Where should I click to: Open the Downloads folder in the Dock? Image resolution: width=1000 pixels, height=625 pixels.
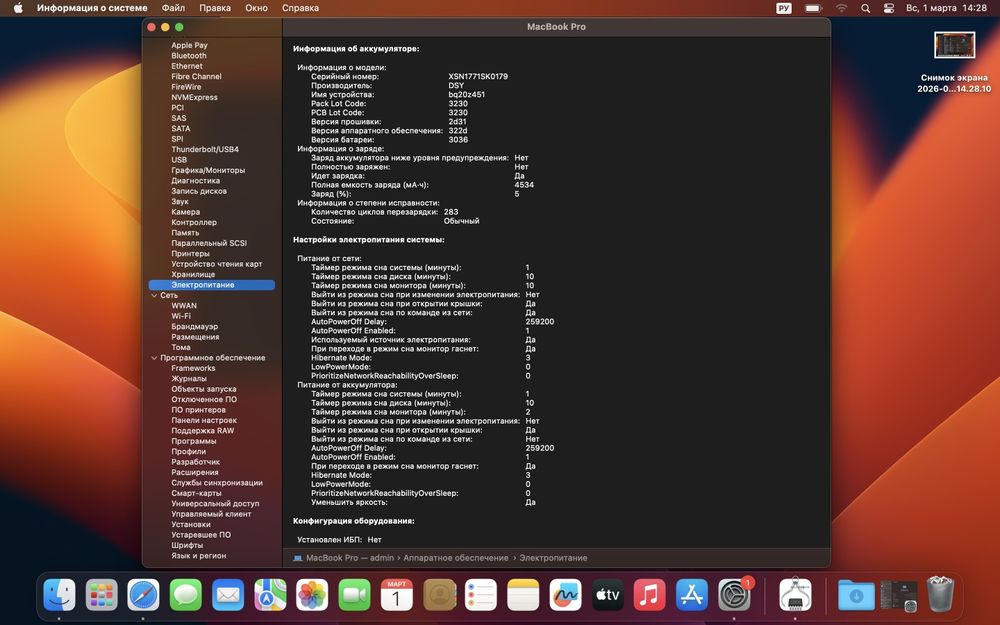click(856, 595)
